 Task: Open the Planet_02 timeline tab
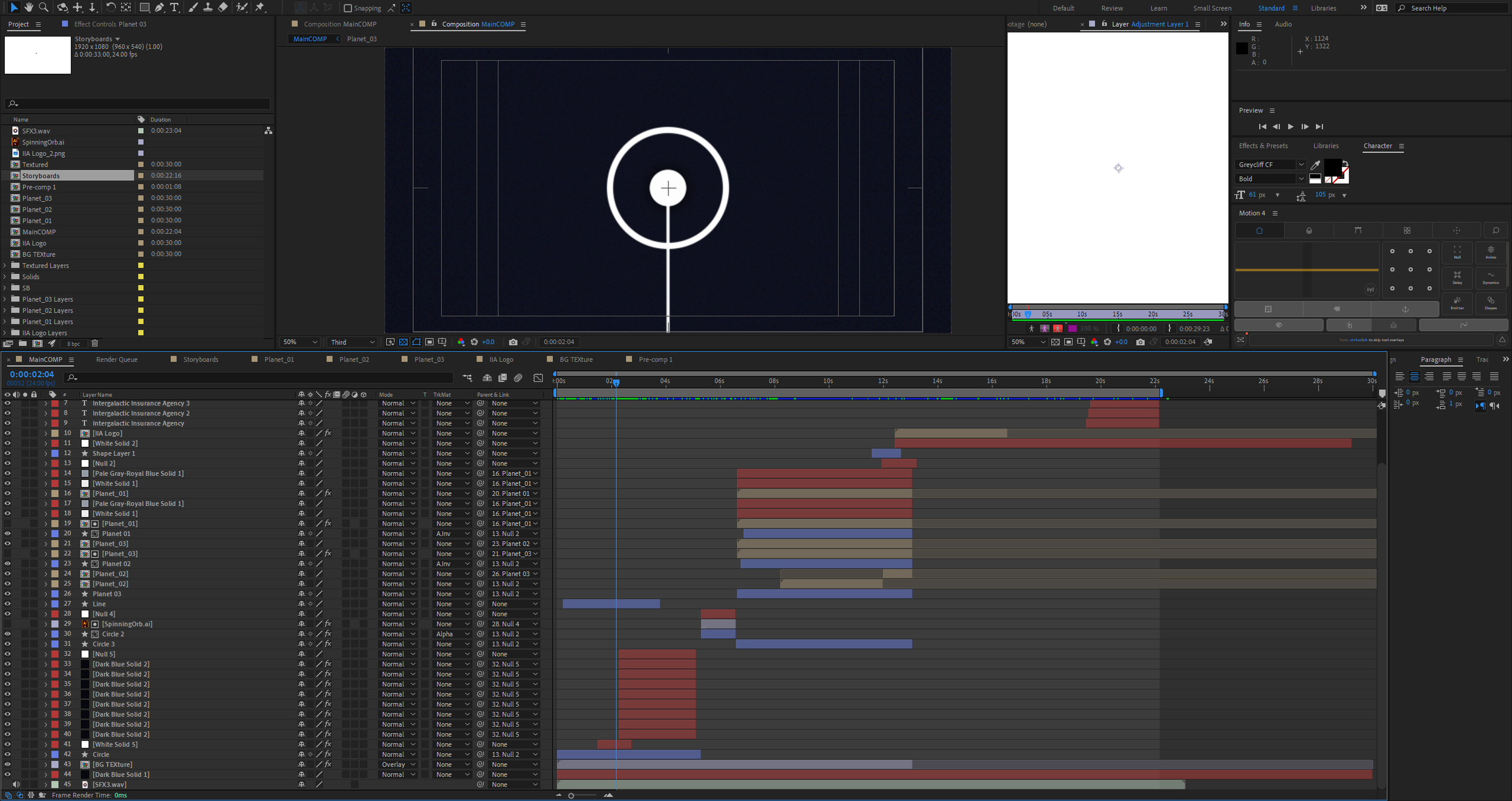tap(354, 360)
